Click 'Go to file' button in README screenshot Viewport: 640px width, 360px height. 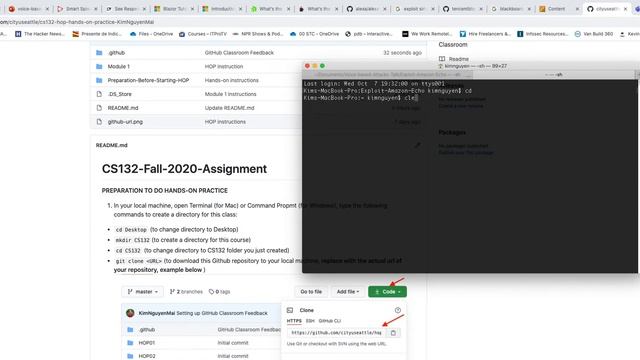pos(311,292)
